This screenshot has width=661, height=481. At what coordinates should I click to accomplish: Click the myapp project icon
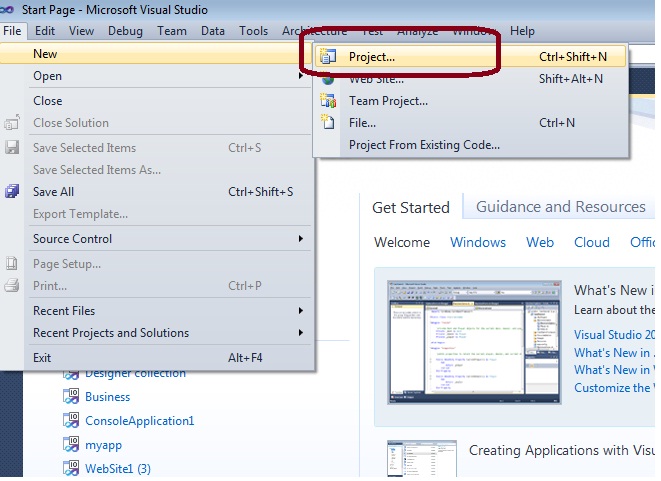coord(71,445)
